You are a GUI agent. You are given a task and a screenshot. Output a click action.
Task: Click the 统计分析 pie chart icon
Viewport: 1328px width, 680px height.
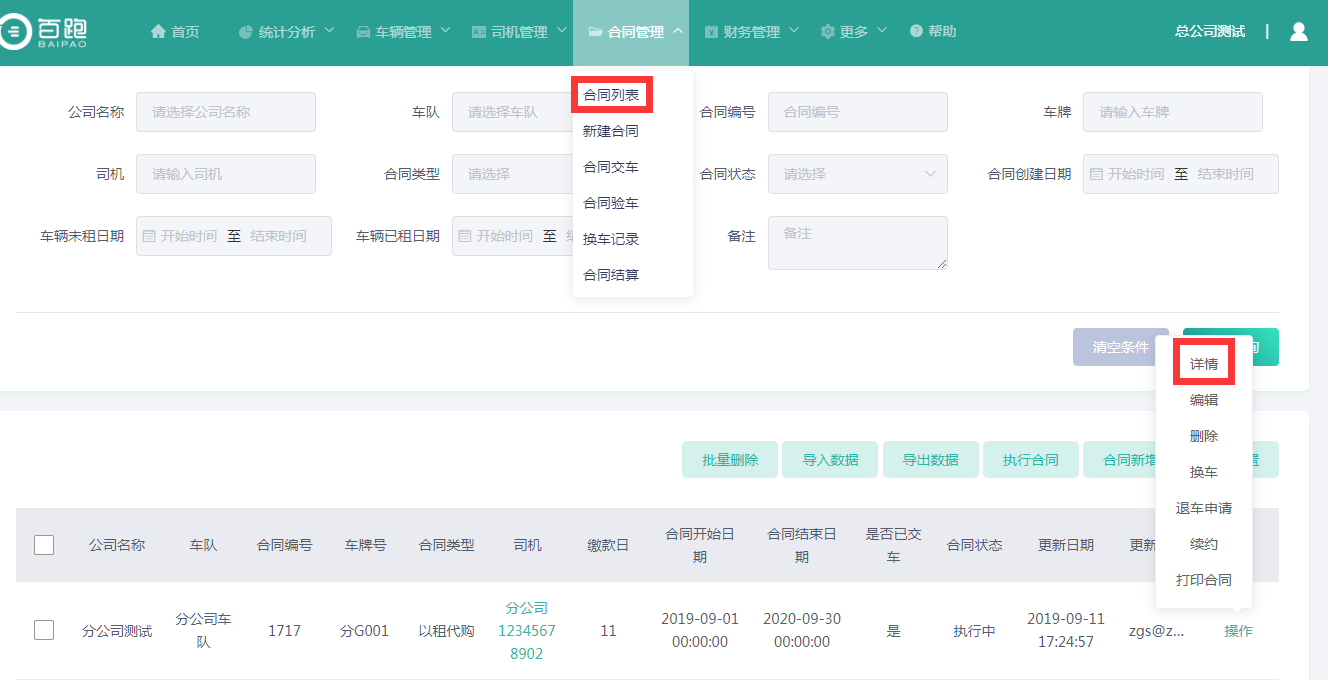pyautogui.click(x=246, y=32)
